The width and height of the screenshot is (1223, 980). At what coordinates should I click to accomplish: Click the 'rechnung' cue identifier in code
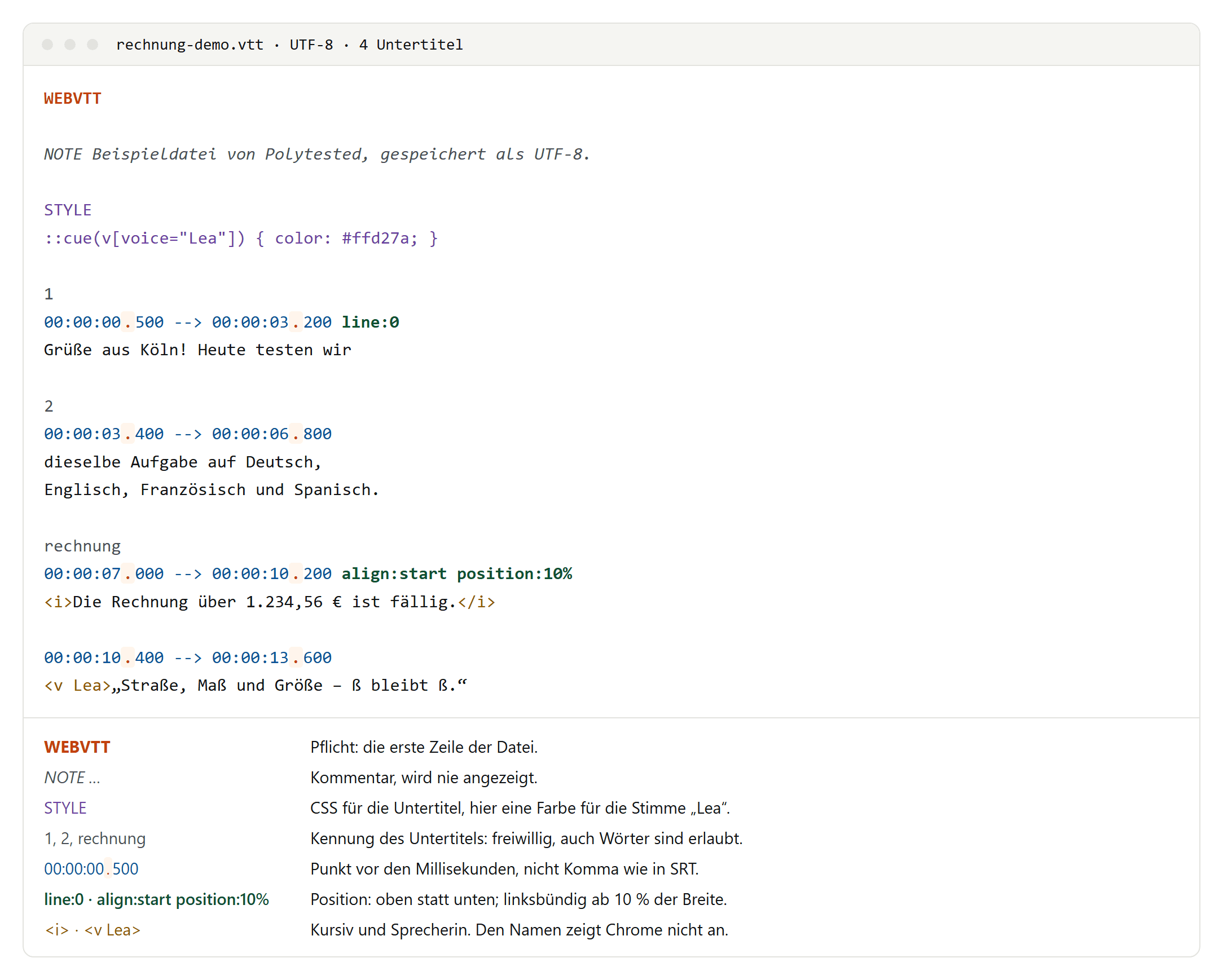click(x=82, y=546)
